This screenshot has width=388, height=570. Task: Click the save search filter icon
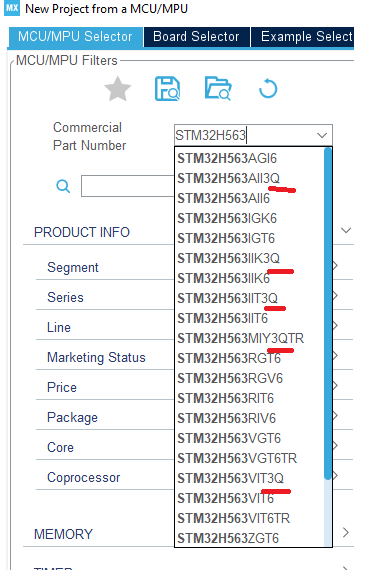[x=167, y=89]
